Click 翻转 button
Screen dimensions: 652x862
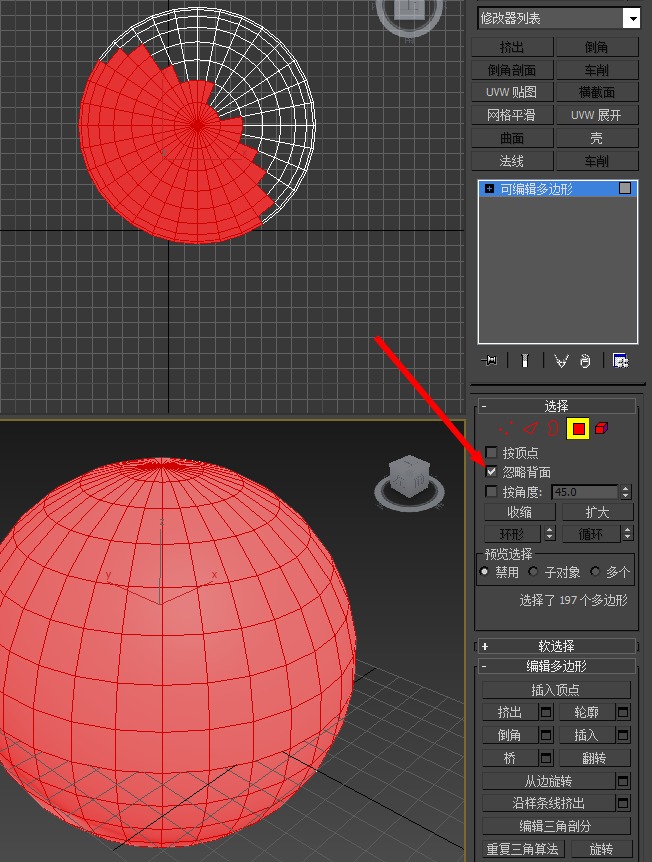pos(595,758)
